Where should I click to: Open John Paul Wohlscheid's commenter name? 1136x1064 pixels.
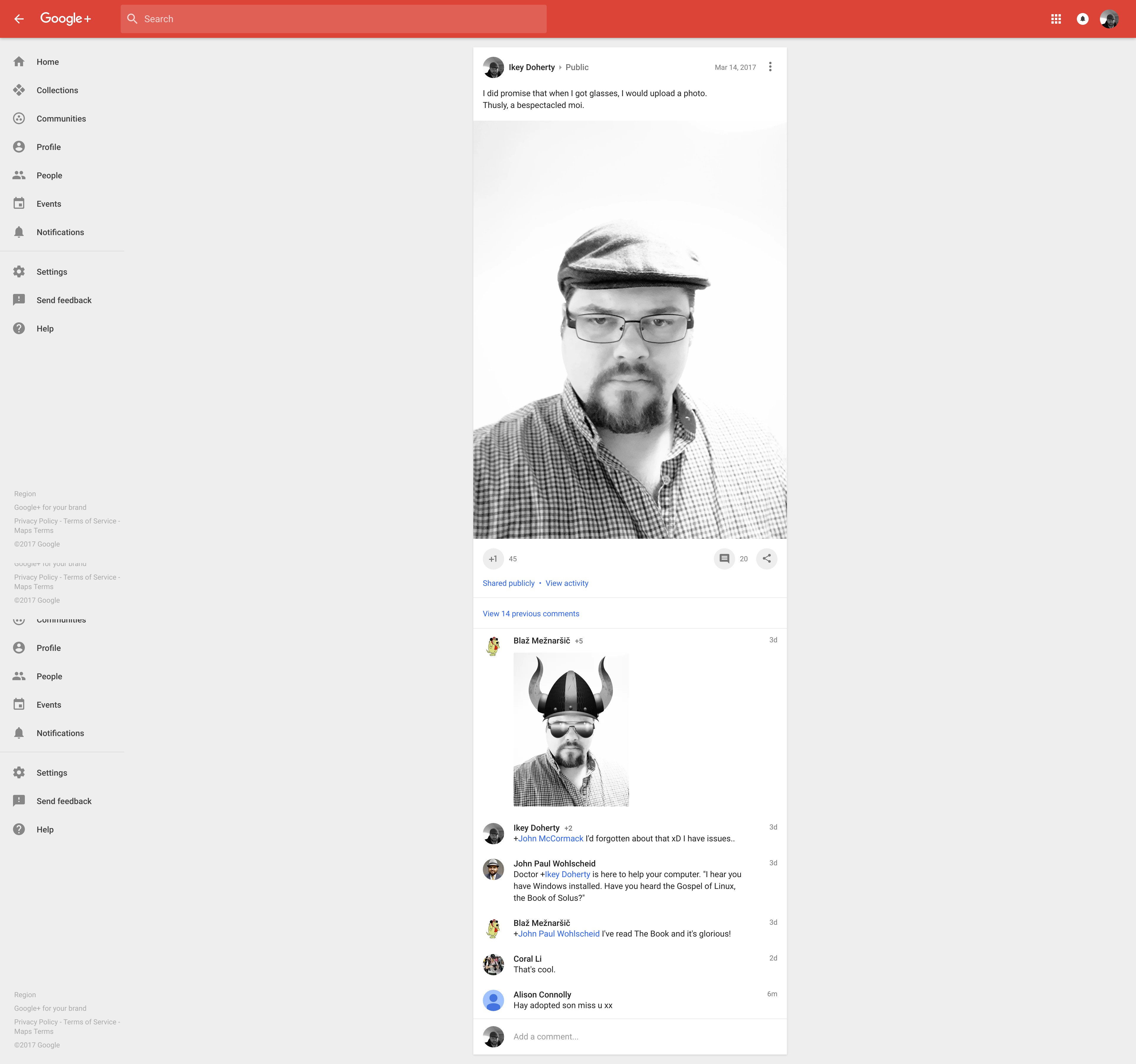(x=554, y=864)
